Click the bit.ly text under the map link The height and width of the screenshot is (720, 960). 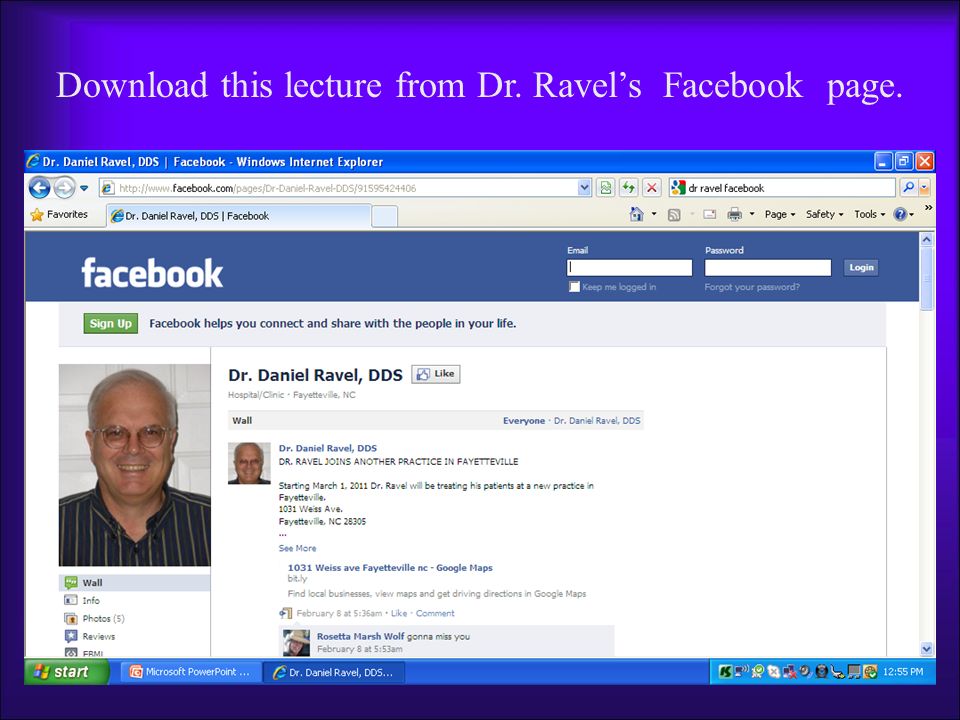click(298, 579)
